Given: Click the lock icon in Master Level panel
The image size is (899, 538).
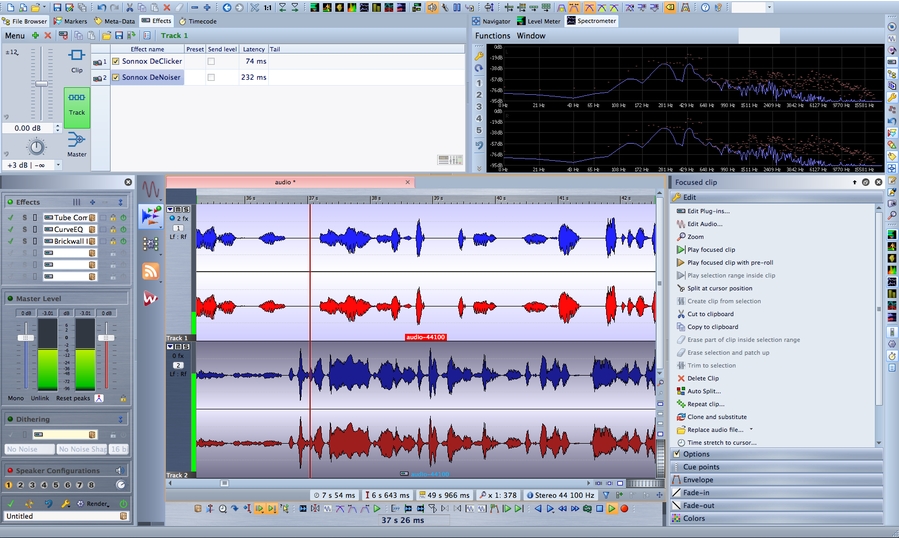Looking at the screenshot, I should pyautogui.click(x=123, y=398).
